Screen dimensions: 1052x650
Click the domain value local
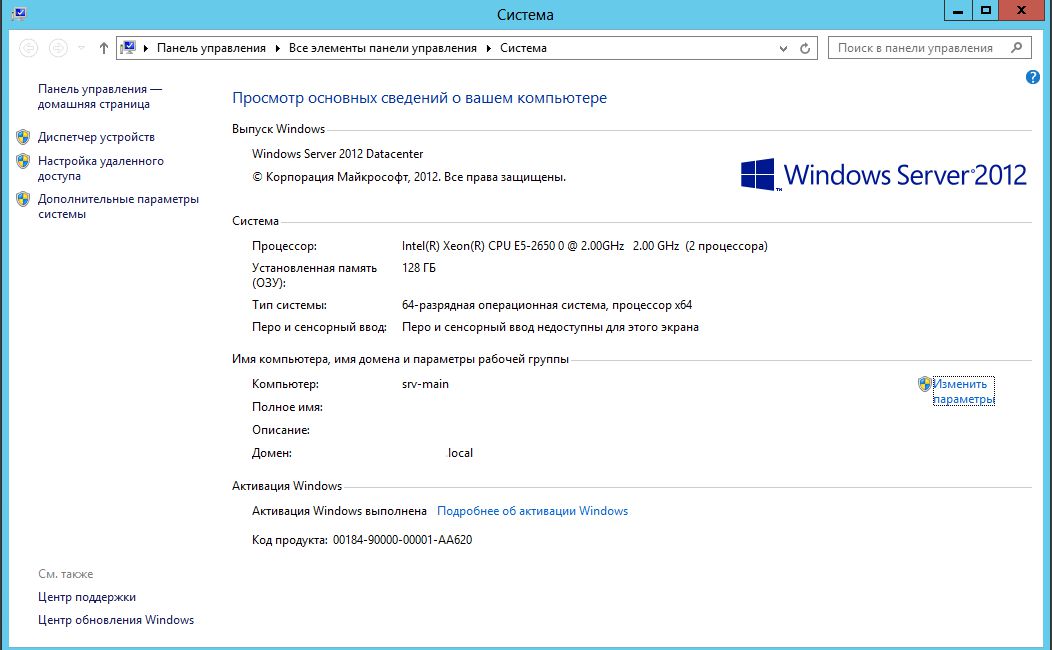click(460, 453)
